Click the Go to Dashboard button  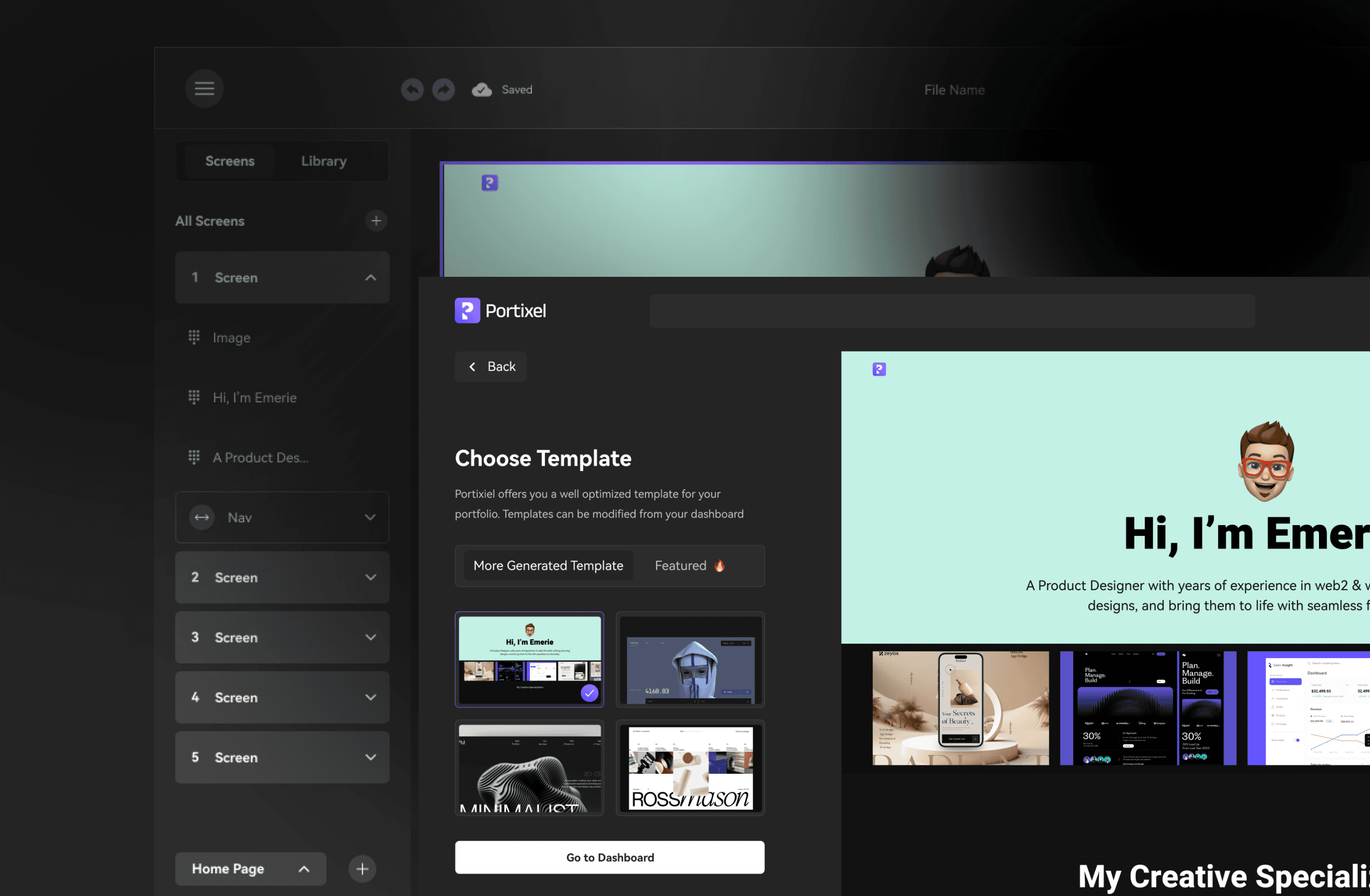[610, 857]
